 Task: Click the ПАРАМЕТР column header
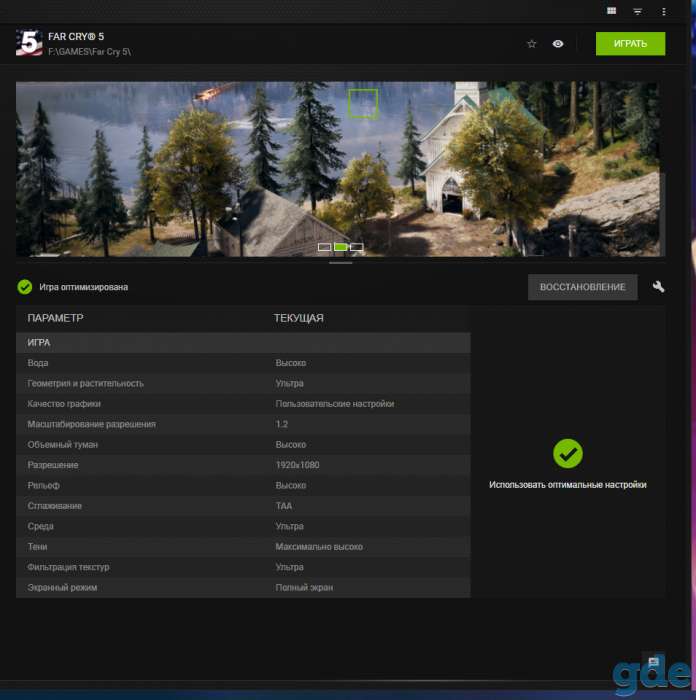click(x=55, y=318)
